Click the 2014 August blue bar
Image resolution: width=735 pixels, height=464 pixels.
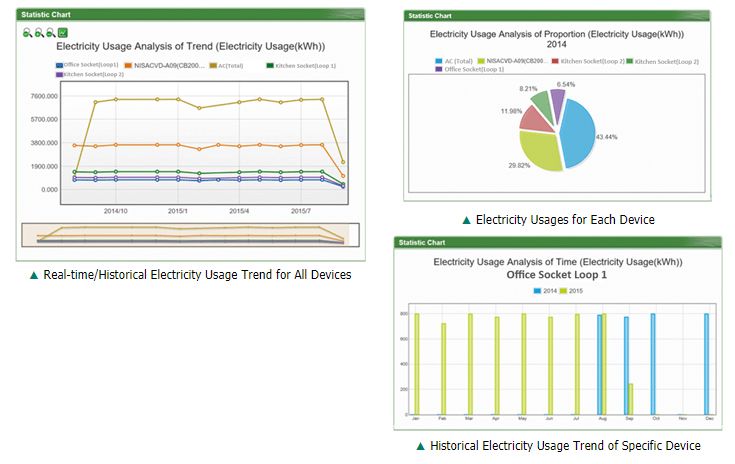[x=600, y=365]
